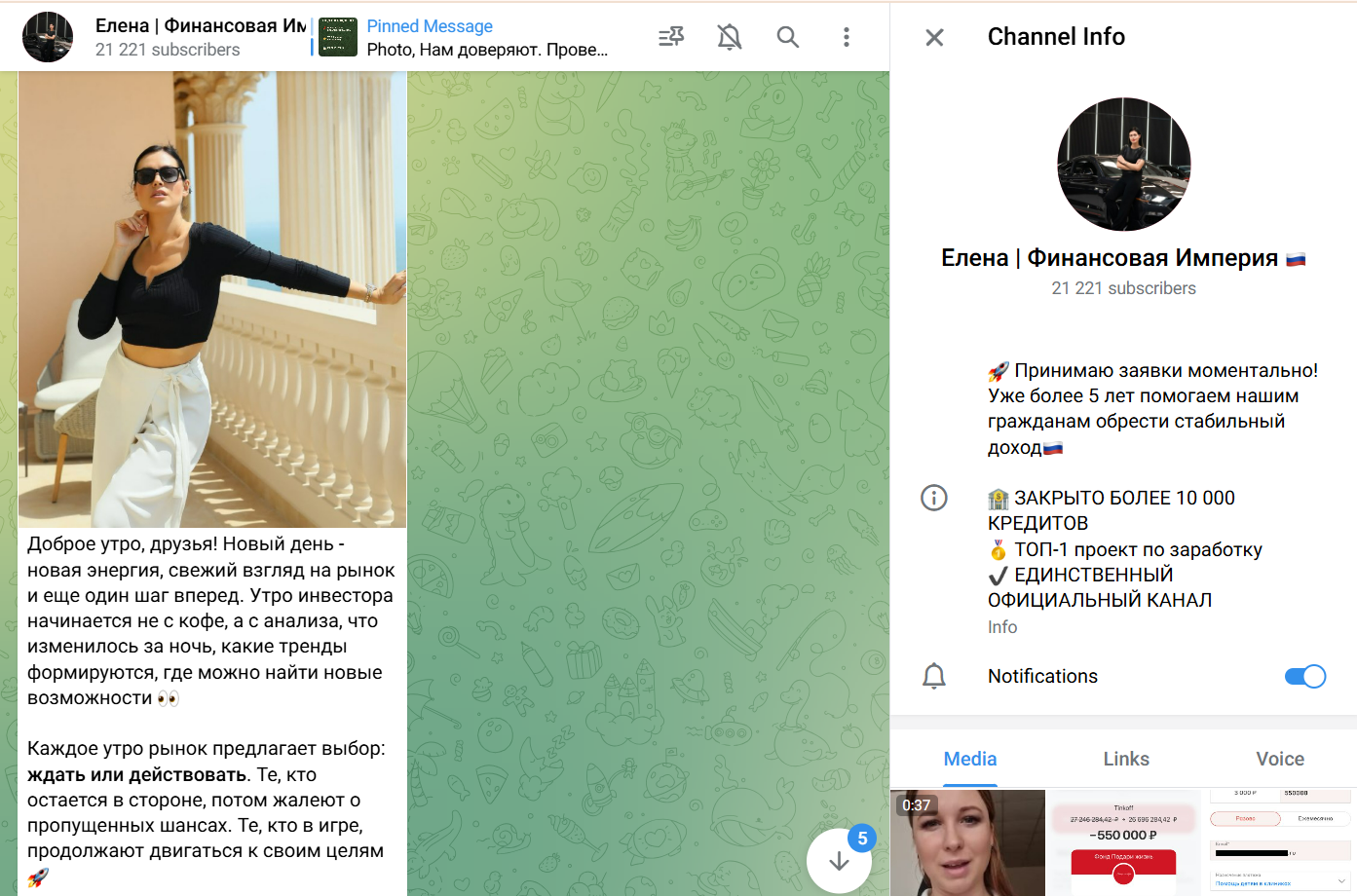Open the three-dot channel menu
This screenshot has width=1357, height=896.
(846, 36)
